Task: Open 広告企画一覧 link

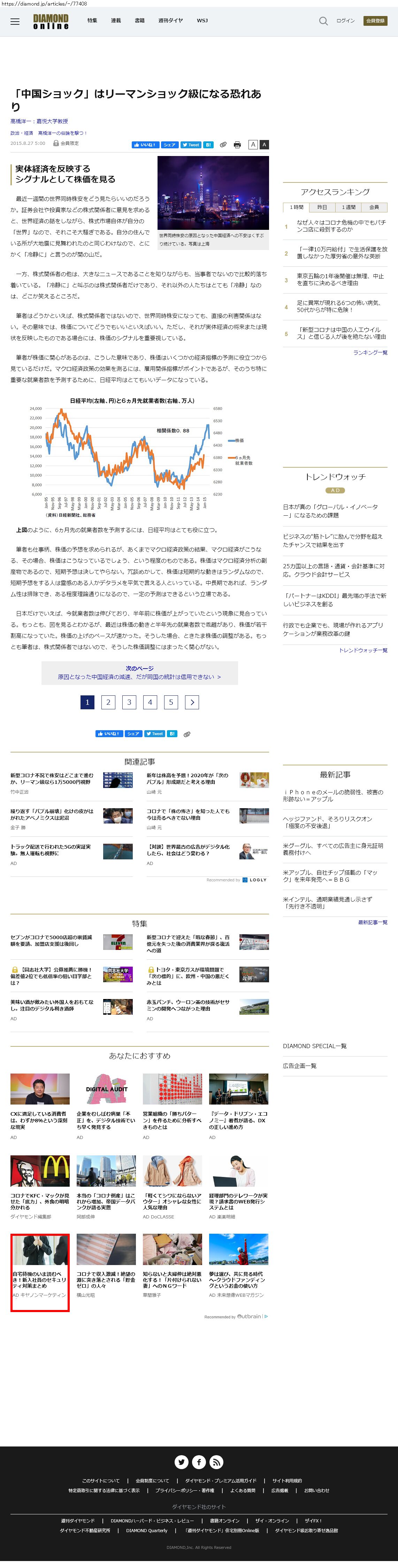Action: 299,1065
